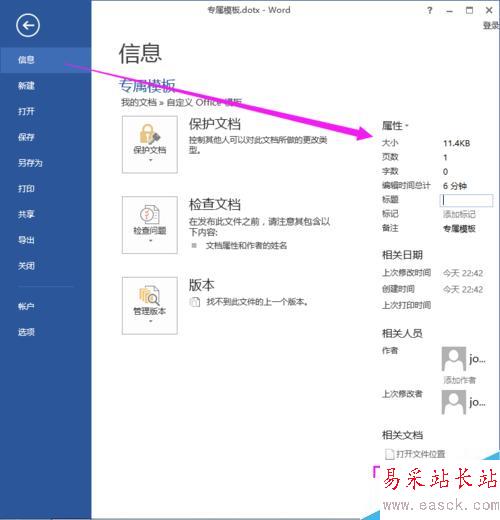Click the 文档属性和作者的姓名 bullet item
The height and width of the screenshot is (520, 500).
[246, 246]
